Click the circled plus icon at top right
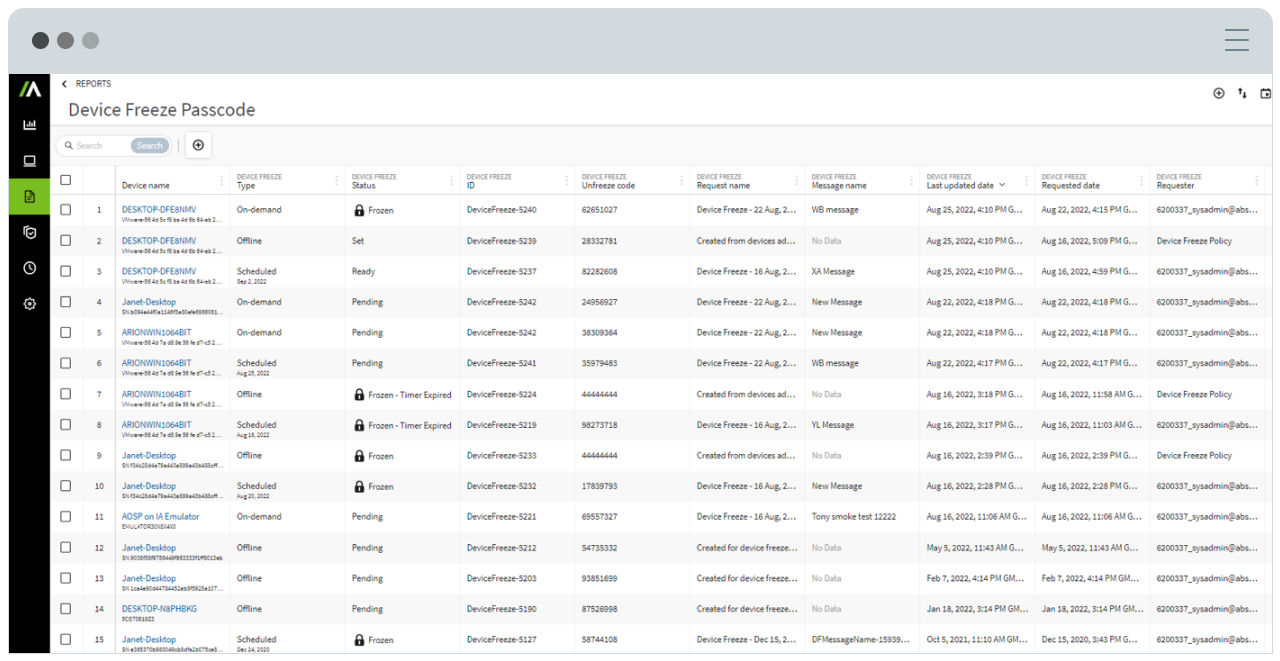The height and width of the screenshot is (661, 1280). (1219, 93)
